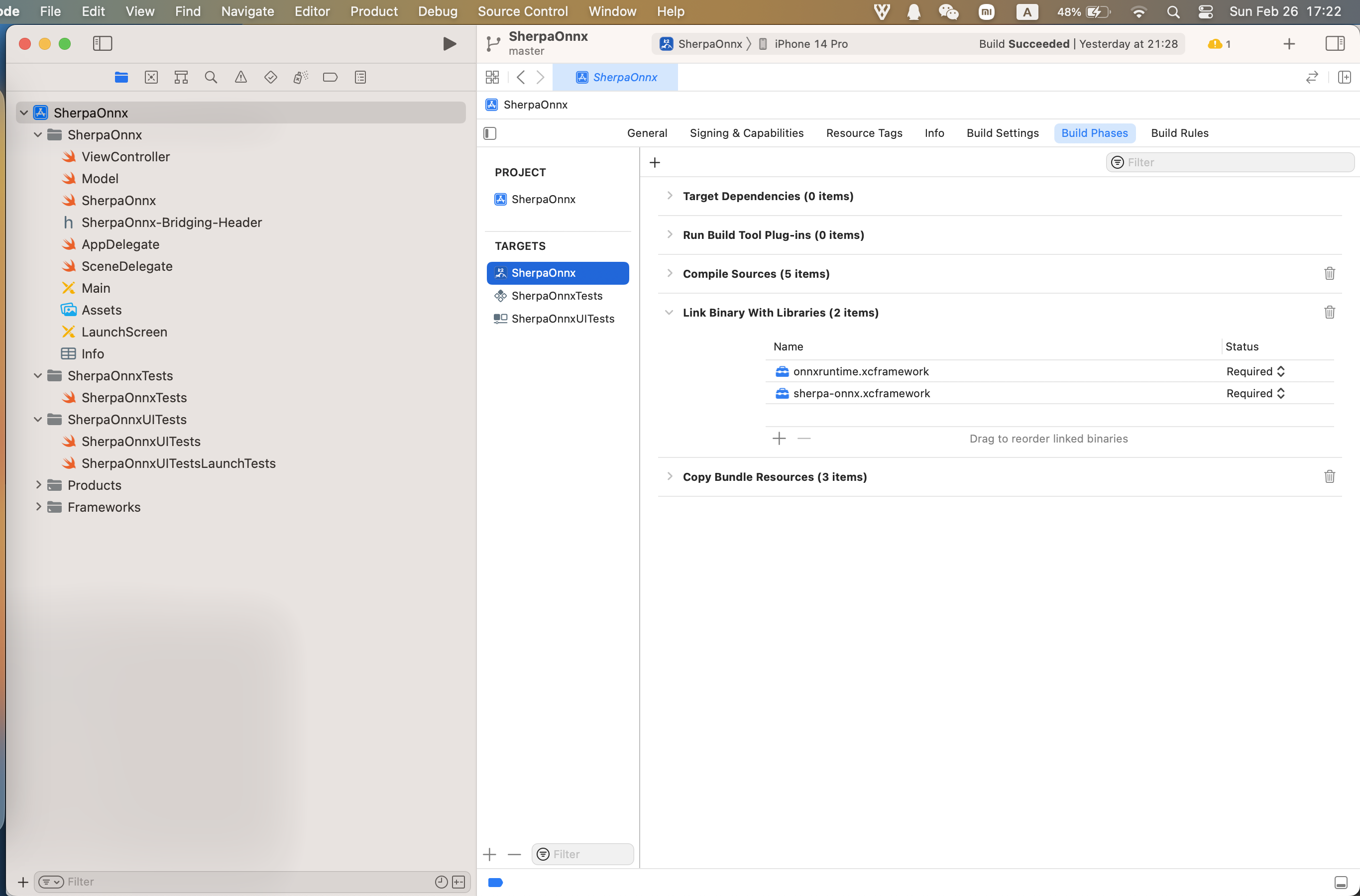Open the Source Control navigator icon
Screen dimensions: 1360x896
coord(151,77)
